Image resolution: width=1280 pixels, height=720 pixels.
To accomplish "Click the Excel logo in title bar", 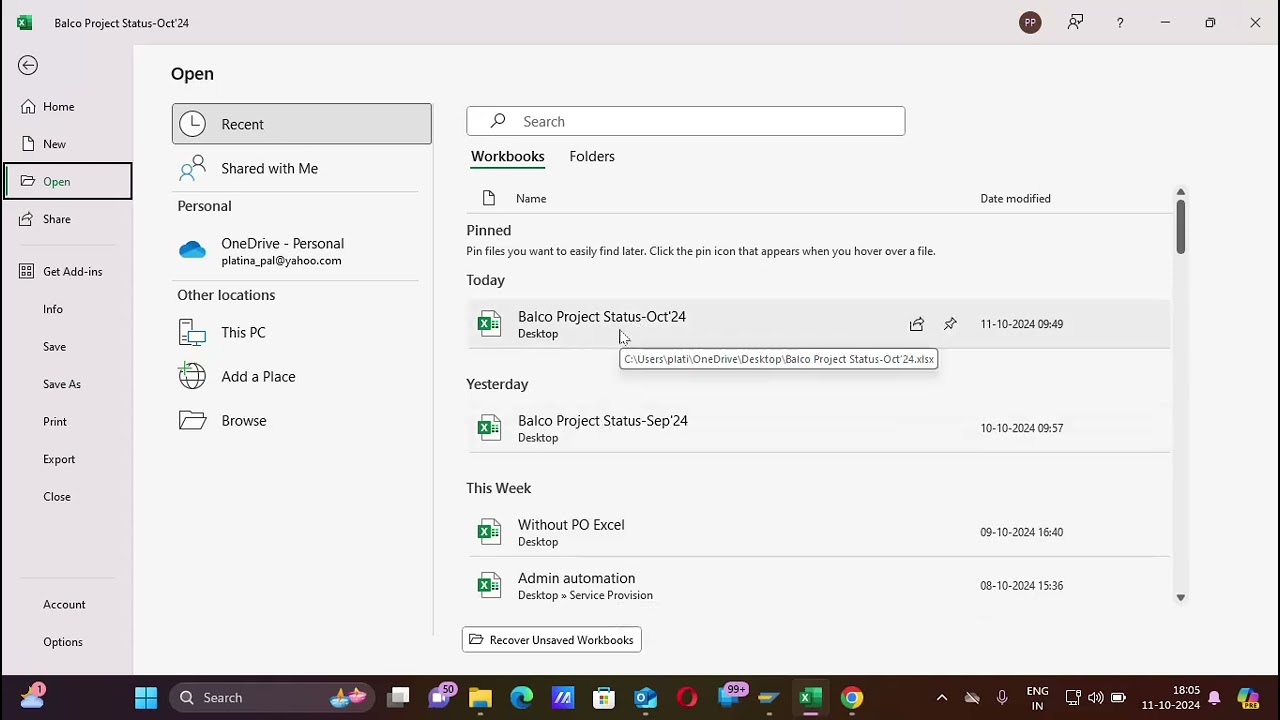I will (x=24, y=23).
